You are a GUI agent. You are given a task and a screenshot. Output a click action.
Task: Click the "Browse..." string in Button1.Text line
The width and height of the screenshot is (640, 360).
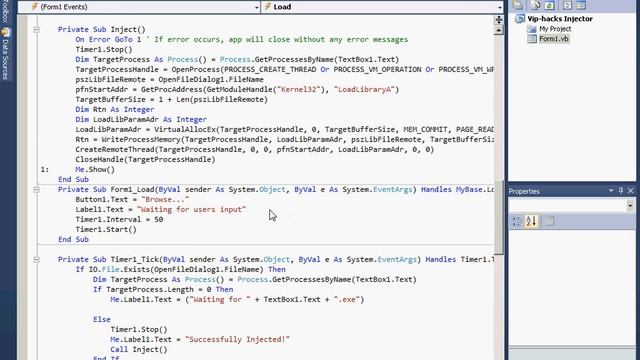pyautogui.click(x=165, y=200)
